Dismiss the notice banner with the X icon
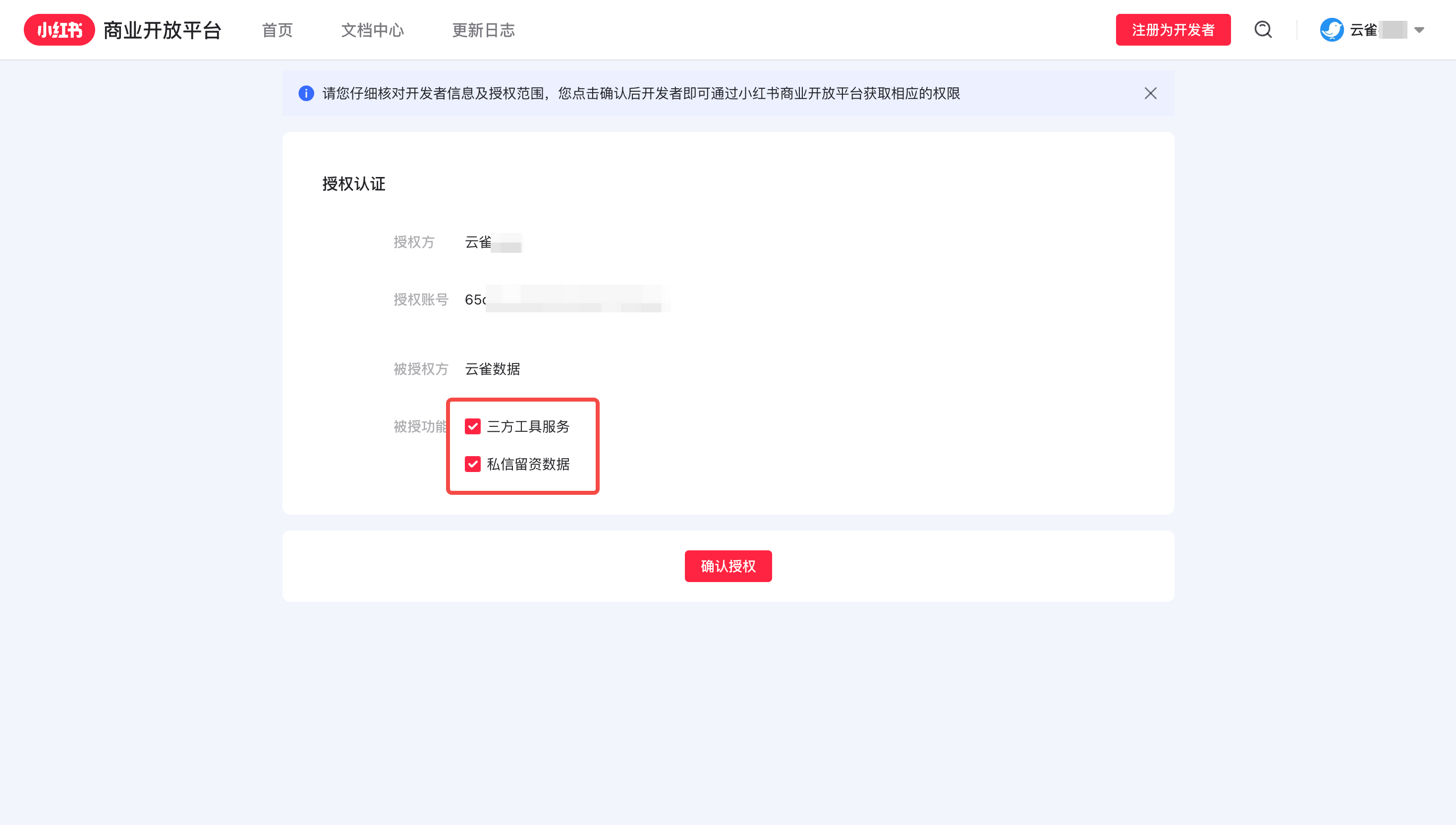Screen dimensions: 1456x825 (x=1150, y=94)
